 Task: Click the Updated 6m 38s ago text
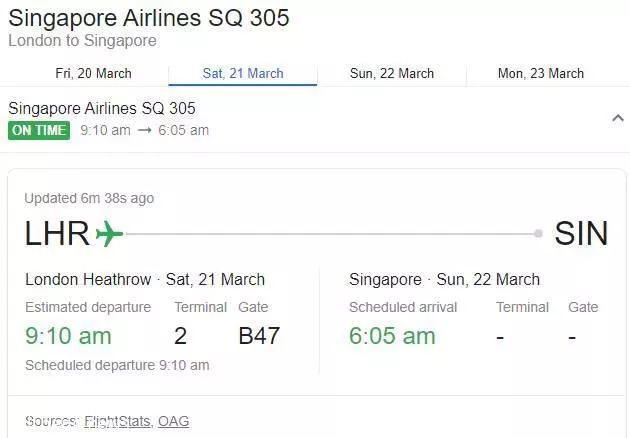click(x=89, y=198)
